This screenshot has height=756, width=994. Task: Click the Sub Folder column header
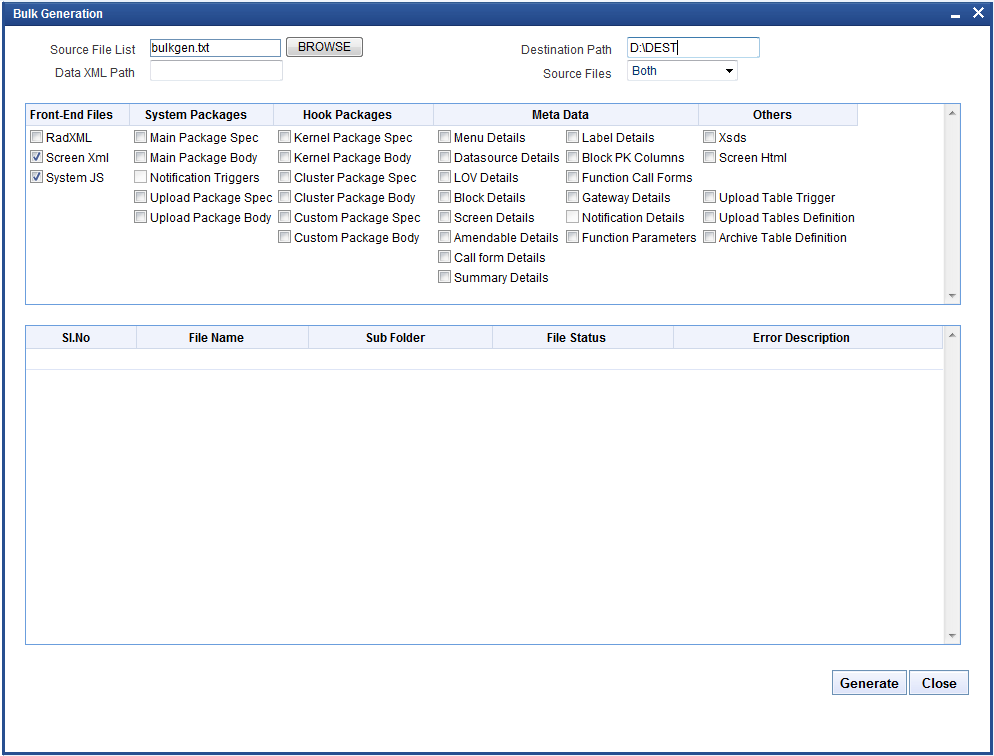[x=401, y=338]
